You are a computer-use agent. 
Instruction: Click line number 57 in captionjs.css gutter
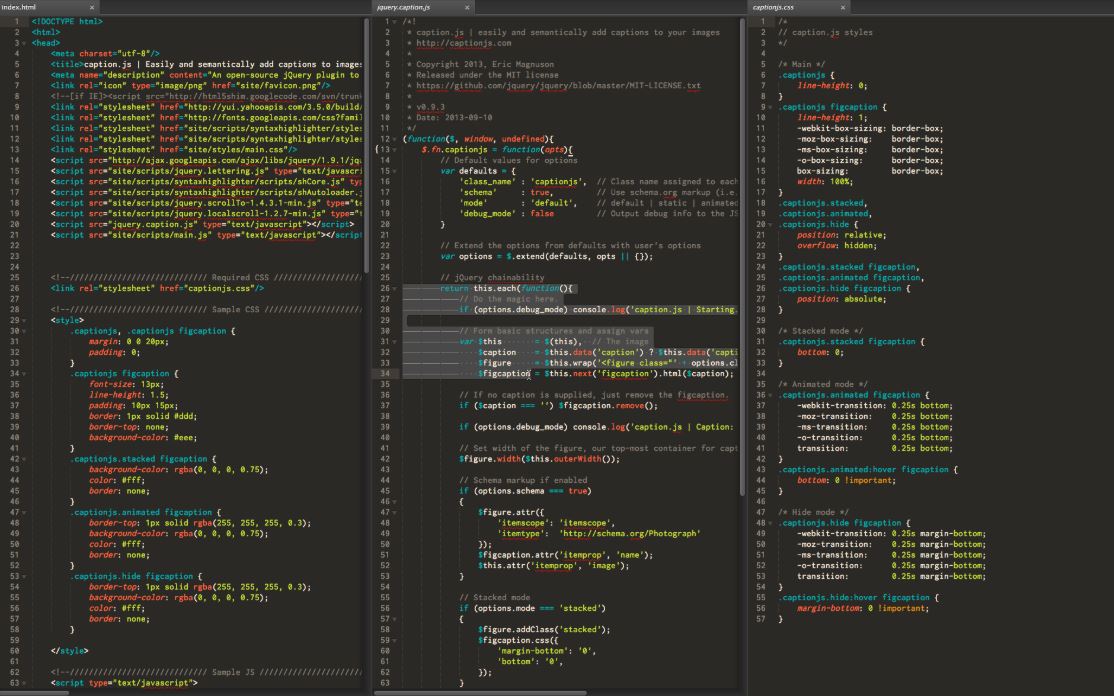coord(760,619)
